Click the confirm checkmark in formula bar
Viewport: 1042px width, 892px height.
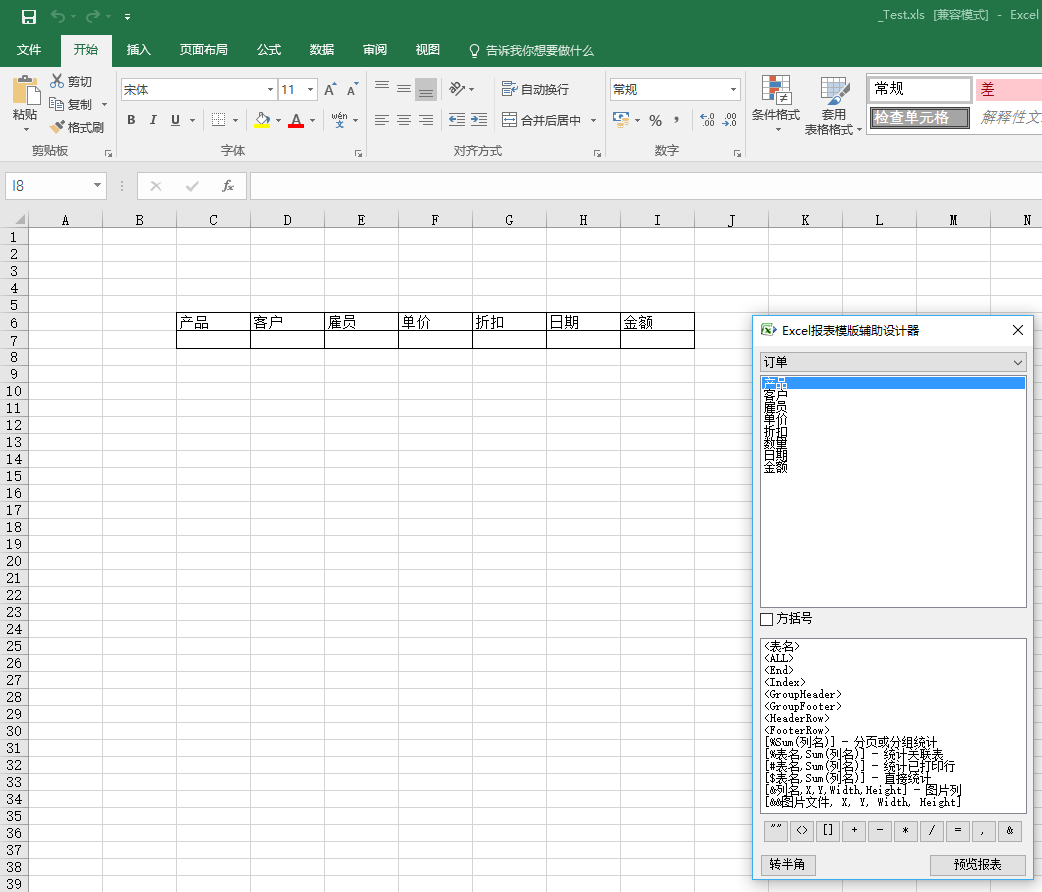[192, 186]
